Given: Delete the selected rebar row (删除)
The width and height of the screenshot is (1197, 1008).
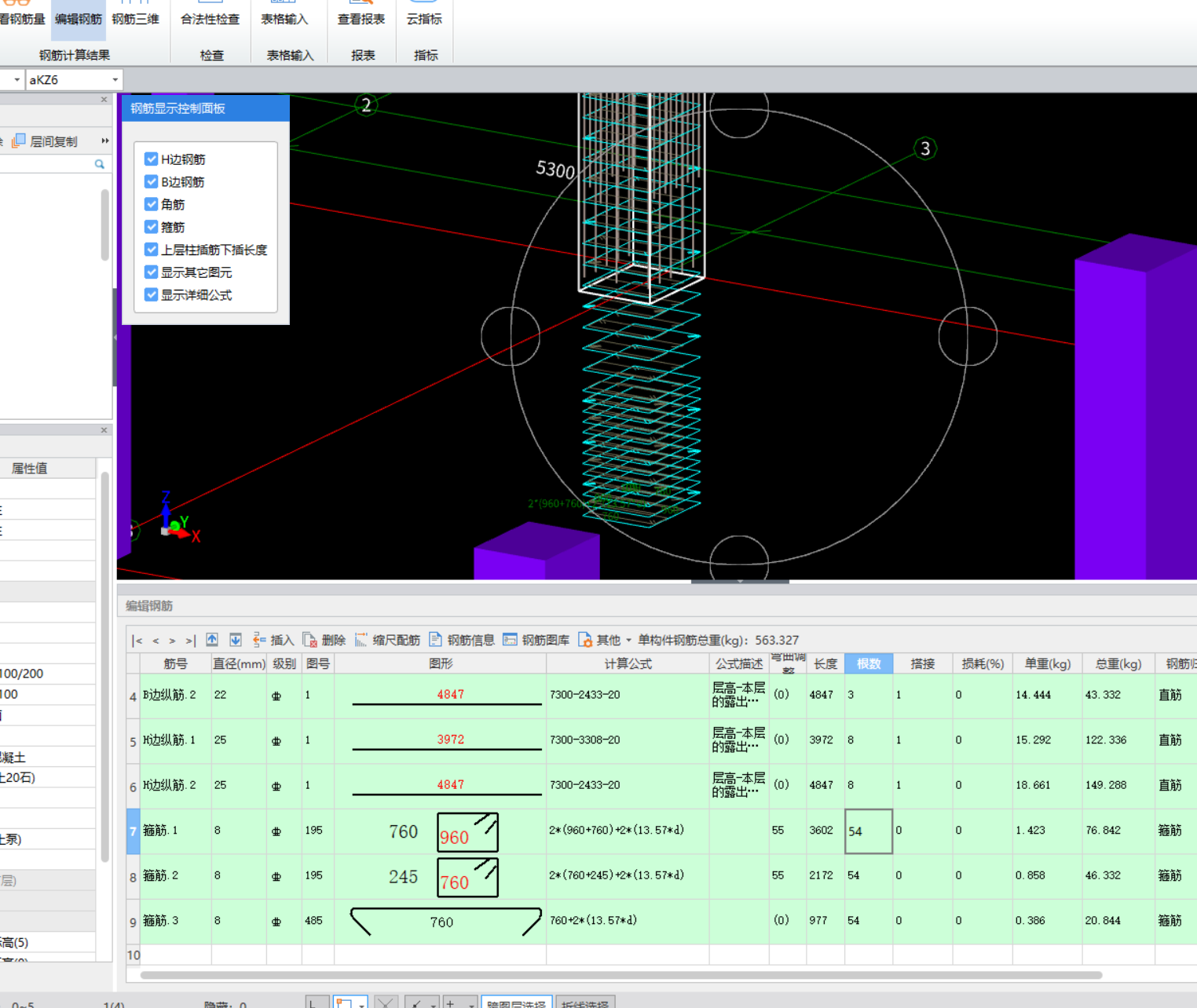Looking at the screenshot, I should pos(324,640).
